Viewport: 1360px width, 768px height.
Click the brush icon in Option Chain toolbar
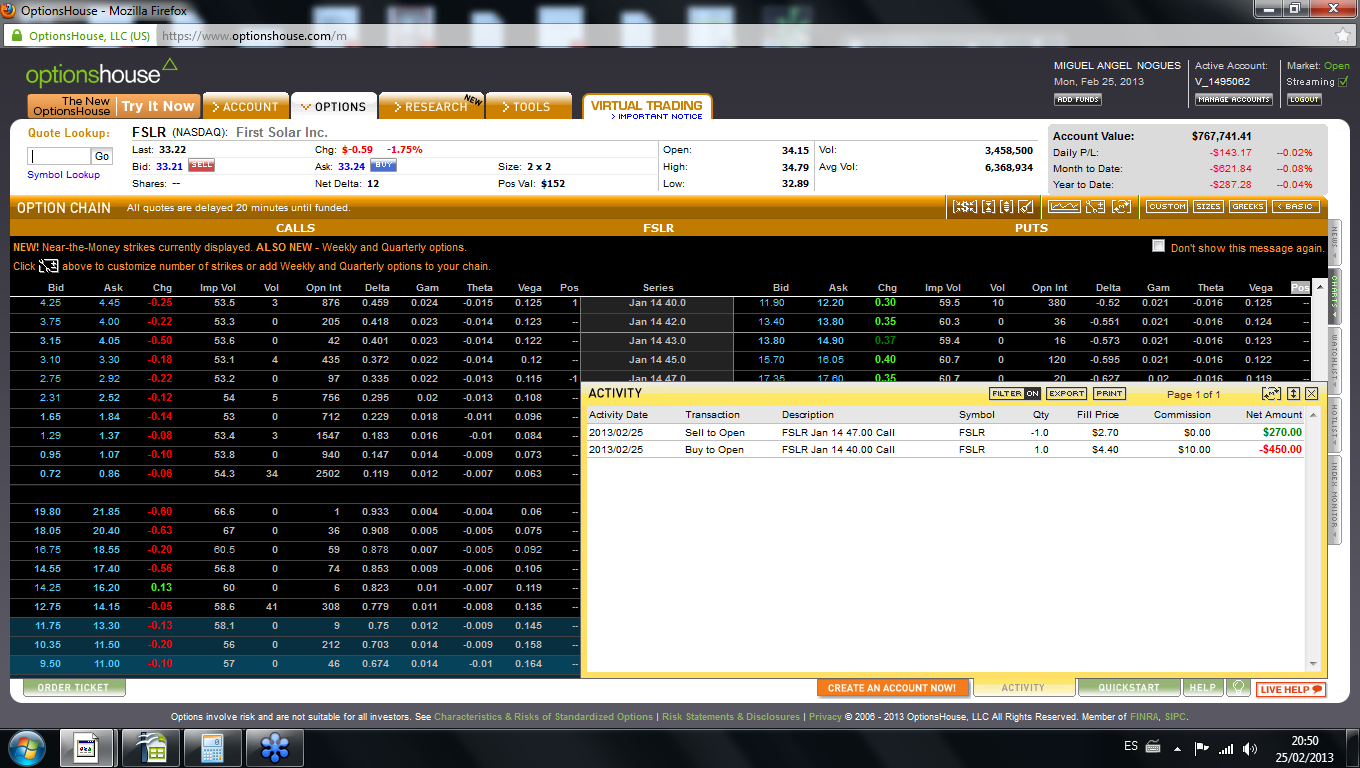coord(1025,207)
